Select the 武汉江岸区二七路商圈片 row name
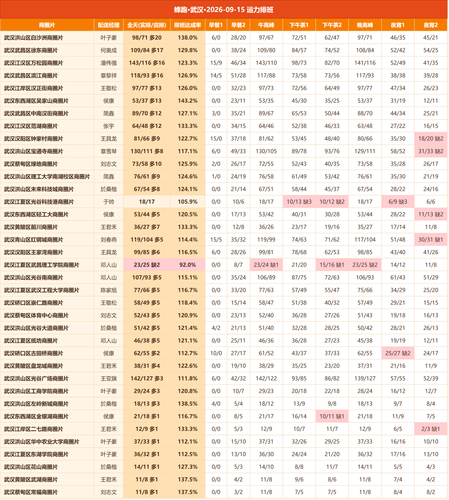 (33, 429)
